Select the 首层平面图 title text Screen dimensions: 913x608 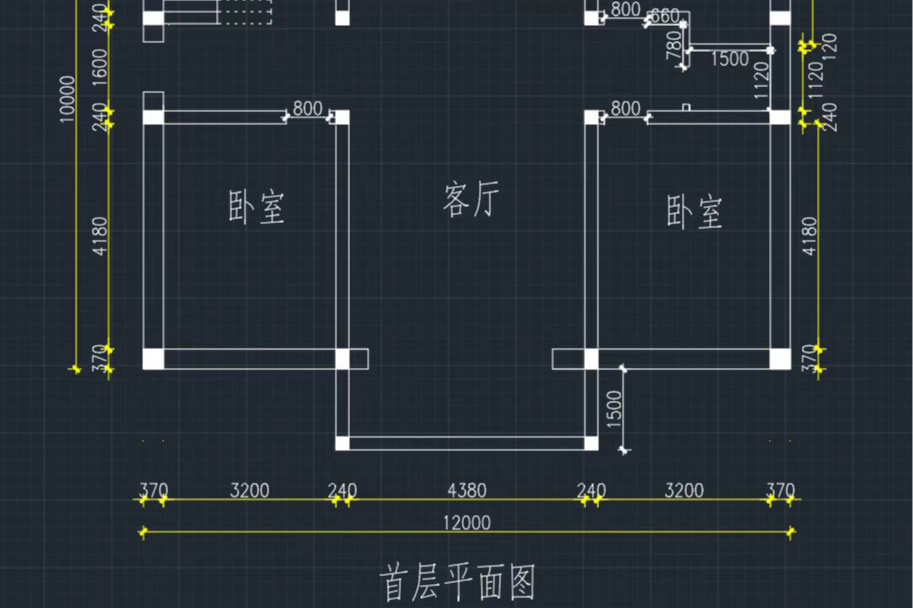pos(458,577)
